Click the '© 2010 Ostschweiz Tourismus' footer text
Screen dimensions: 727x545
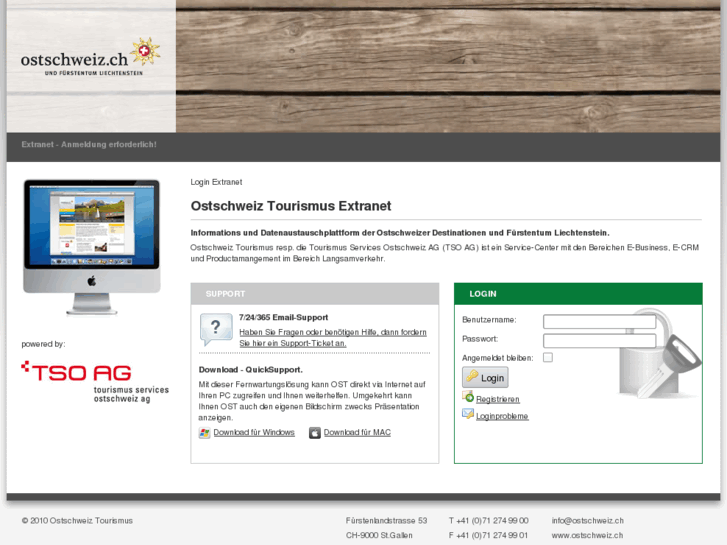point(77,520)
